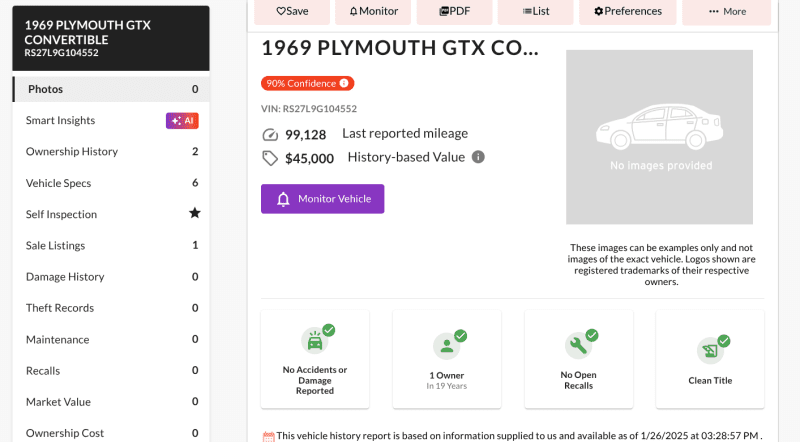800x442 pixels.
Task: Click the info icon in Confidence badge
Action: point(344,84)
